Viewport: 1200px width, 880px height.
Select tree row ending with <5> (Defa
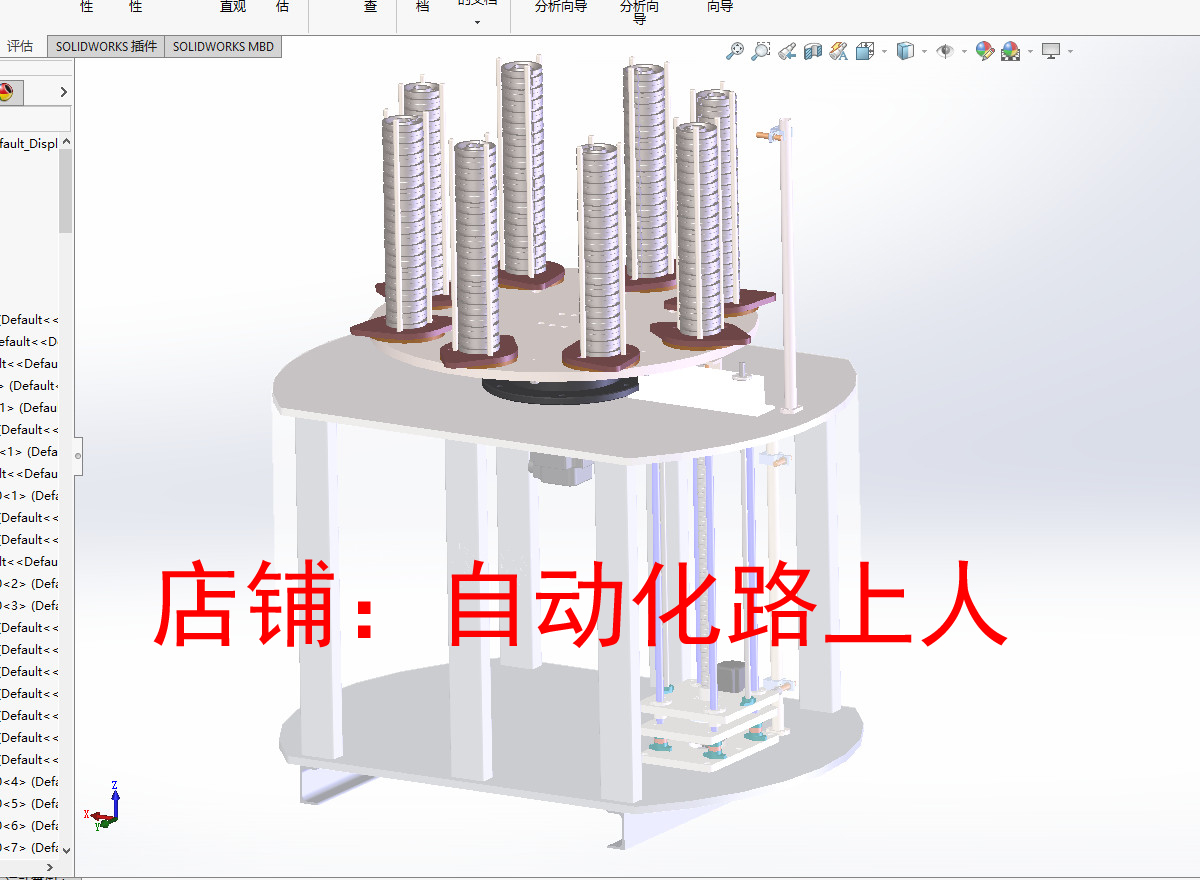tap(30, 803)
